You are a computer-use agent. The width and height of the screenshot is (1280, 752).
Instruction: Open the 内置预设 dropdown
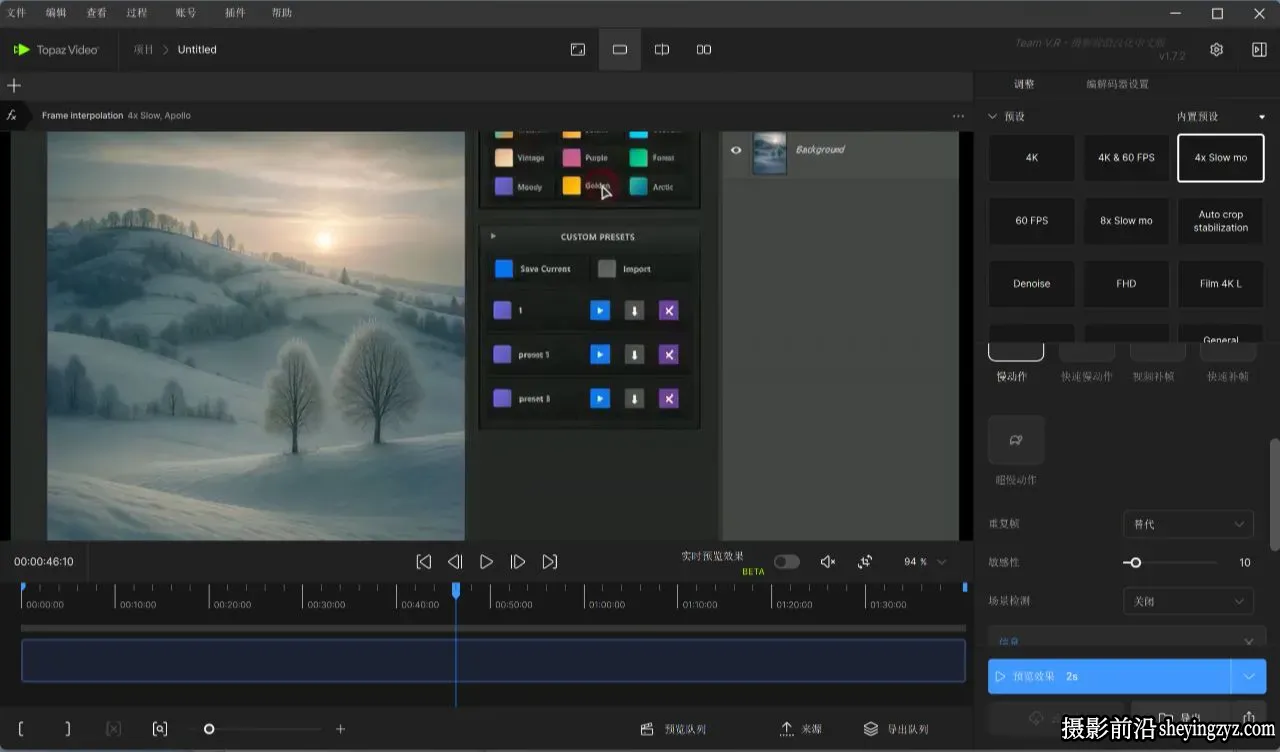tap(1221, 117)
